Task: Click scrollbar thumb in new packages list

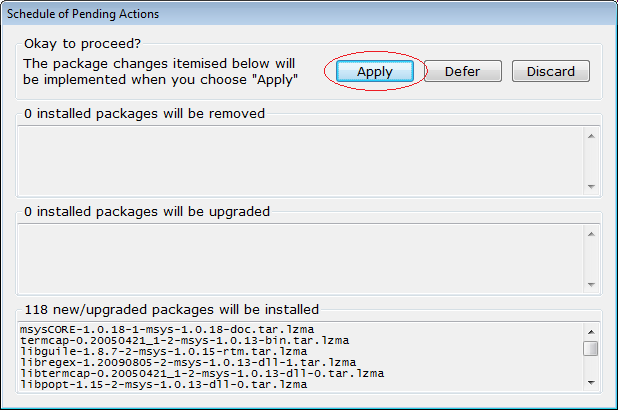Action: (x=591, y=348)
